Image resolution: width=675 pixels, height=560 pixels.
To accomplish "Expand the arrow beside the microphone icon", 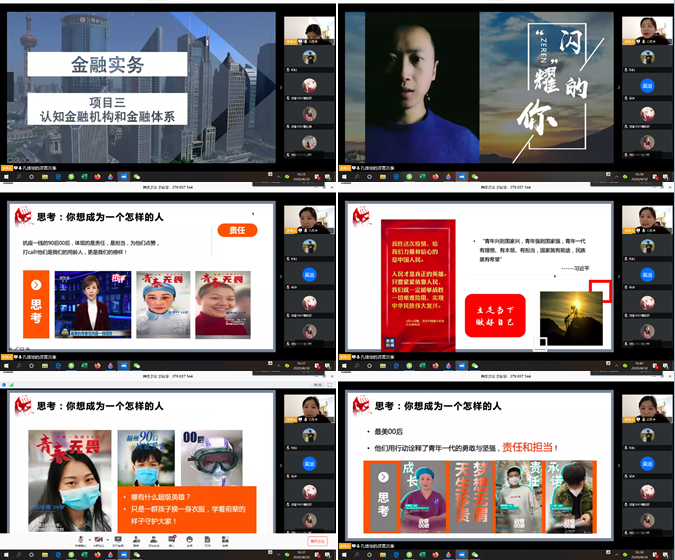I will point(90,540).
